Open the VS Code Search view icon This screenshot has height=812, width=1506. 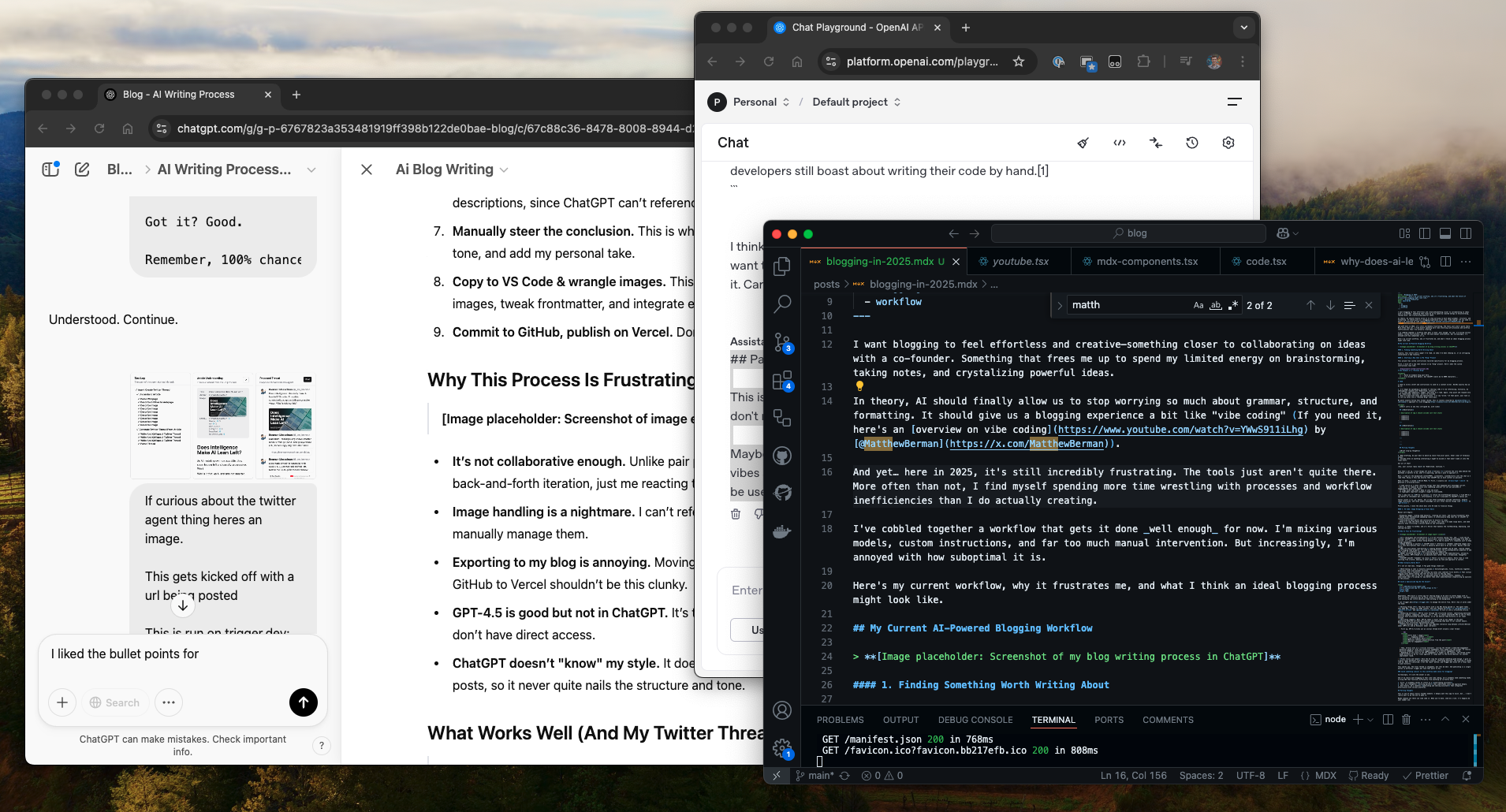click(x=782, y=304)
